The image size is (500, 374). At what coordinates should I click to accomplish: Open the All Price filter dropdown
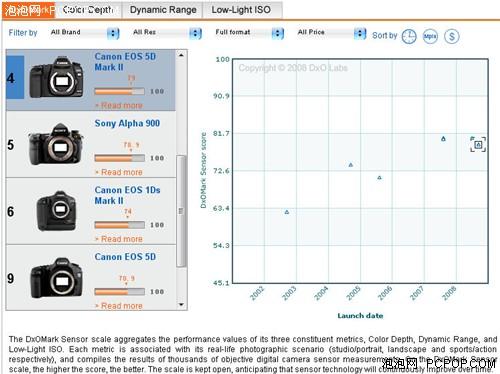[331, 33]
